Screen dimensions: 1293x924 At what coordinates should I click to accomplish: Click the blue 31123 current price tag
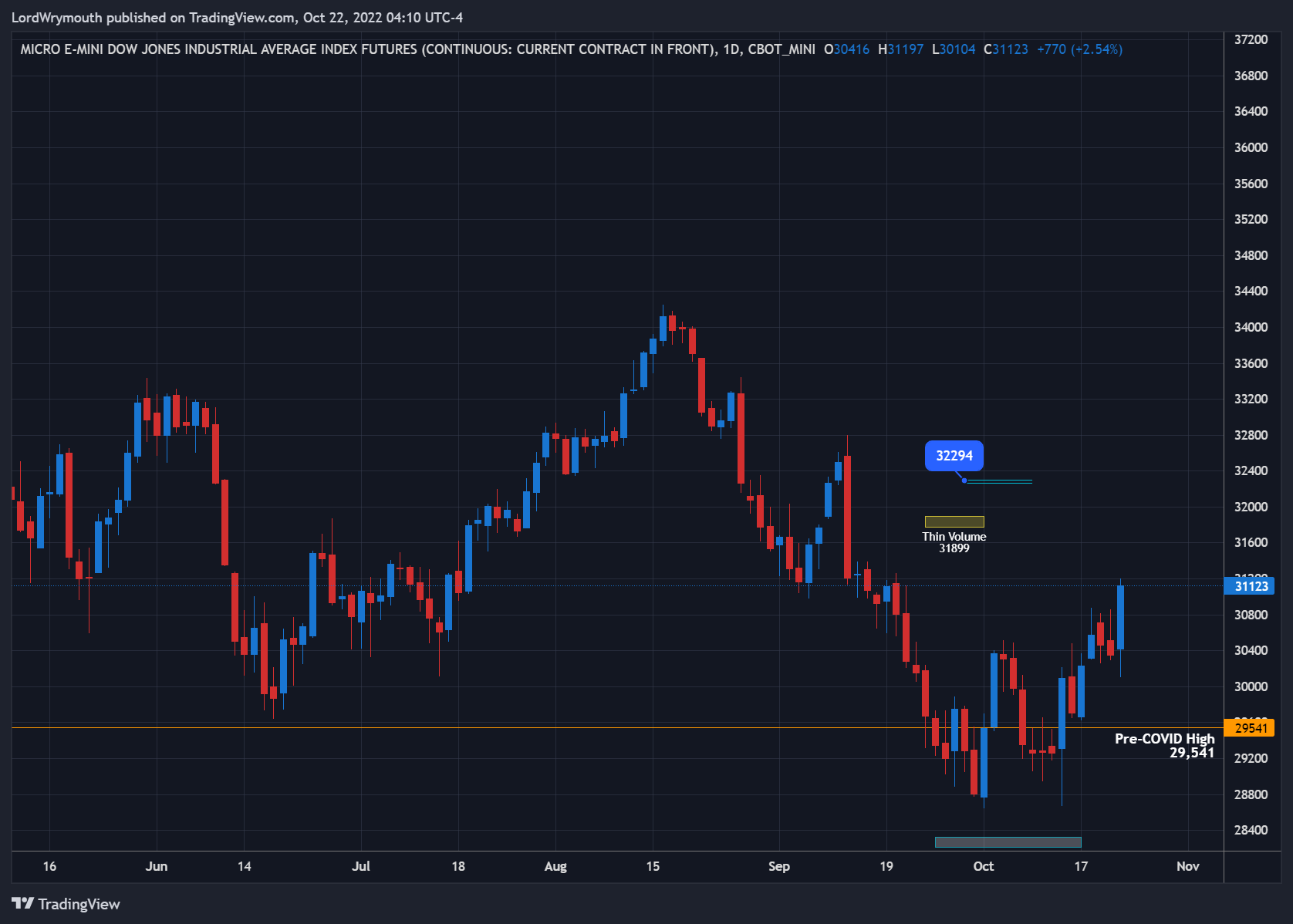1250,586
